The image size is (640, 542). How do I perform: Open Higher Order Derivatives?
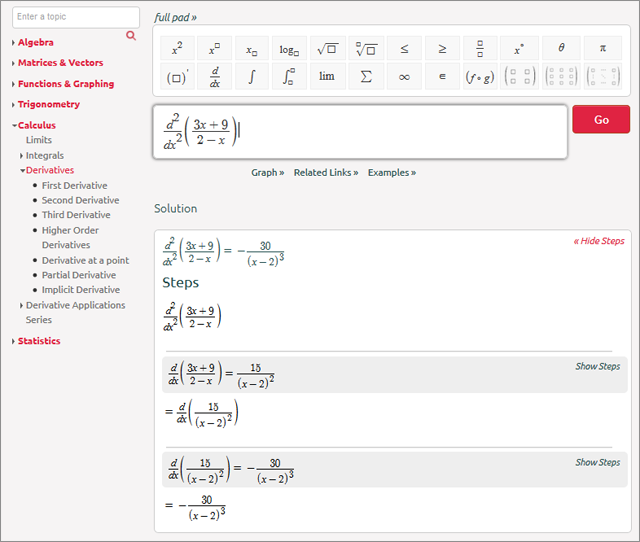tap(70, 238)
